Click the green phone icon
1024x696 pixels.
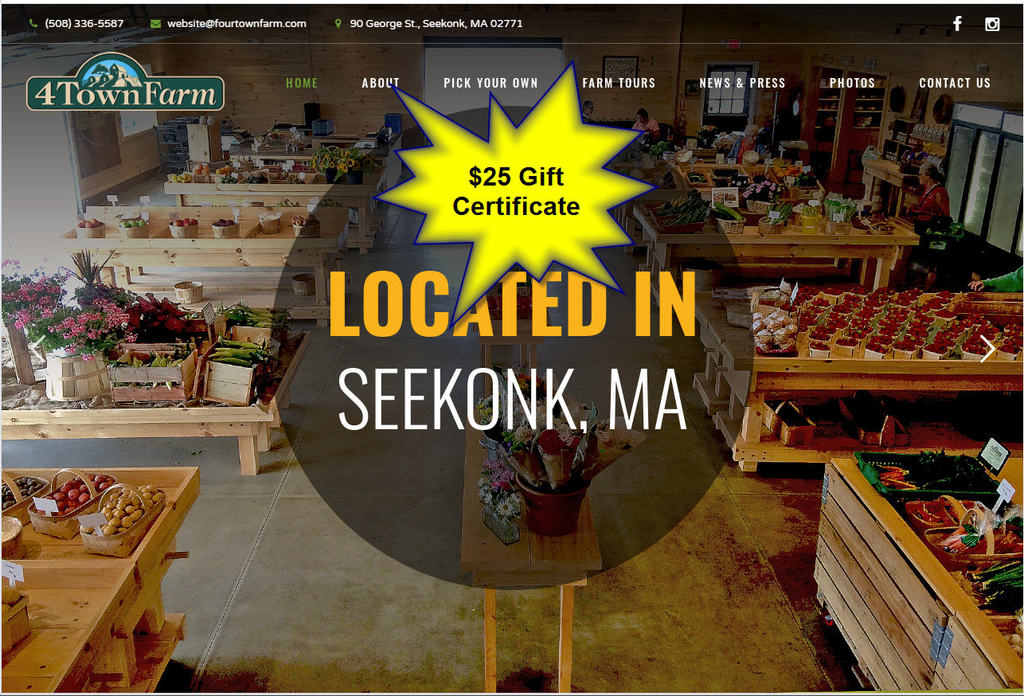pos(33,24)
